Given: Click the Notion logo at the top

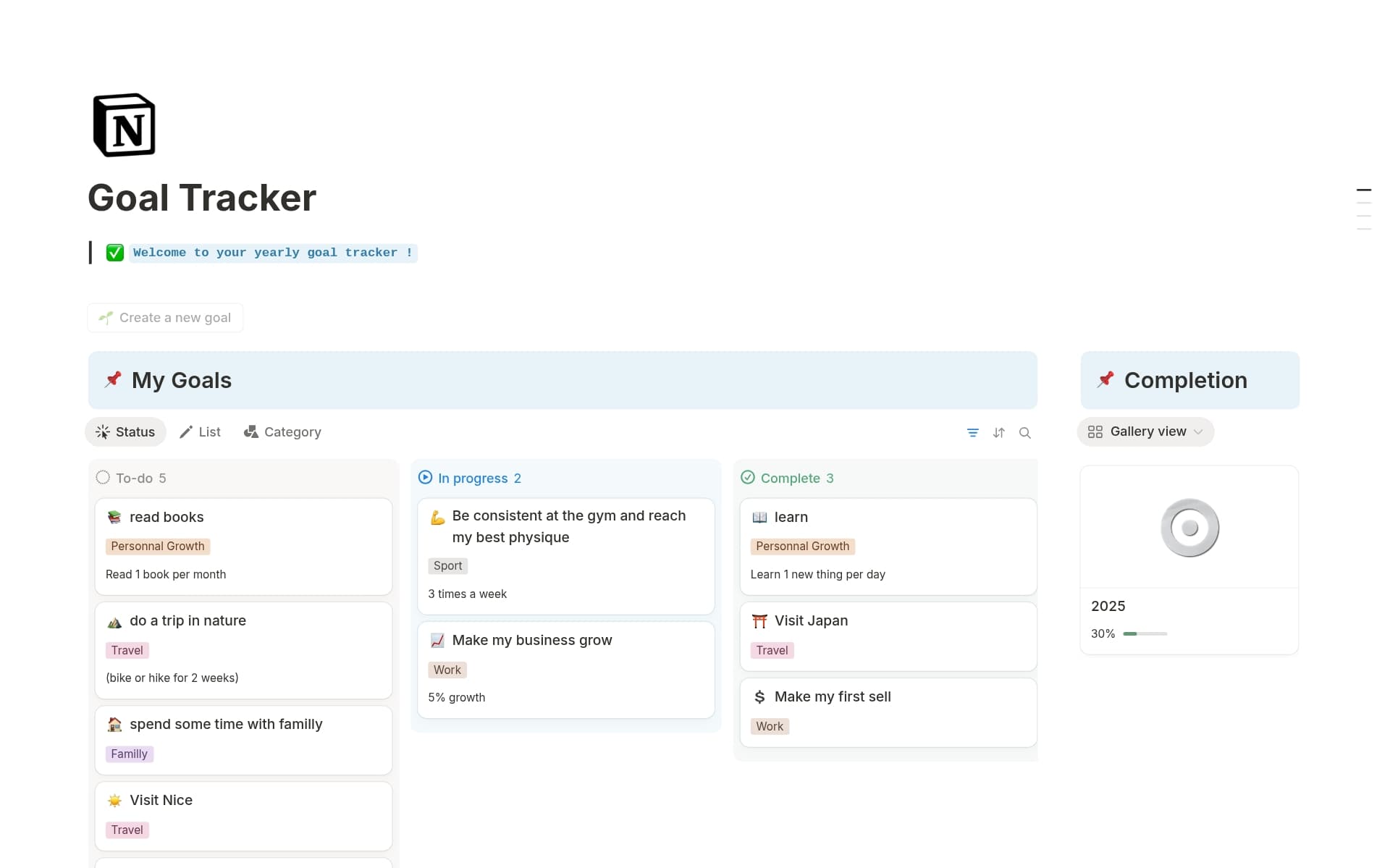Looking at the screenshot, I should (124, 125).
